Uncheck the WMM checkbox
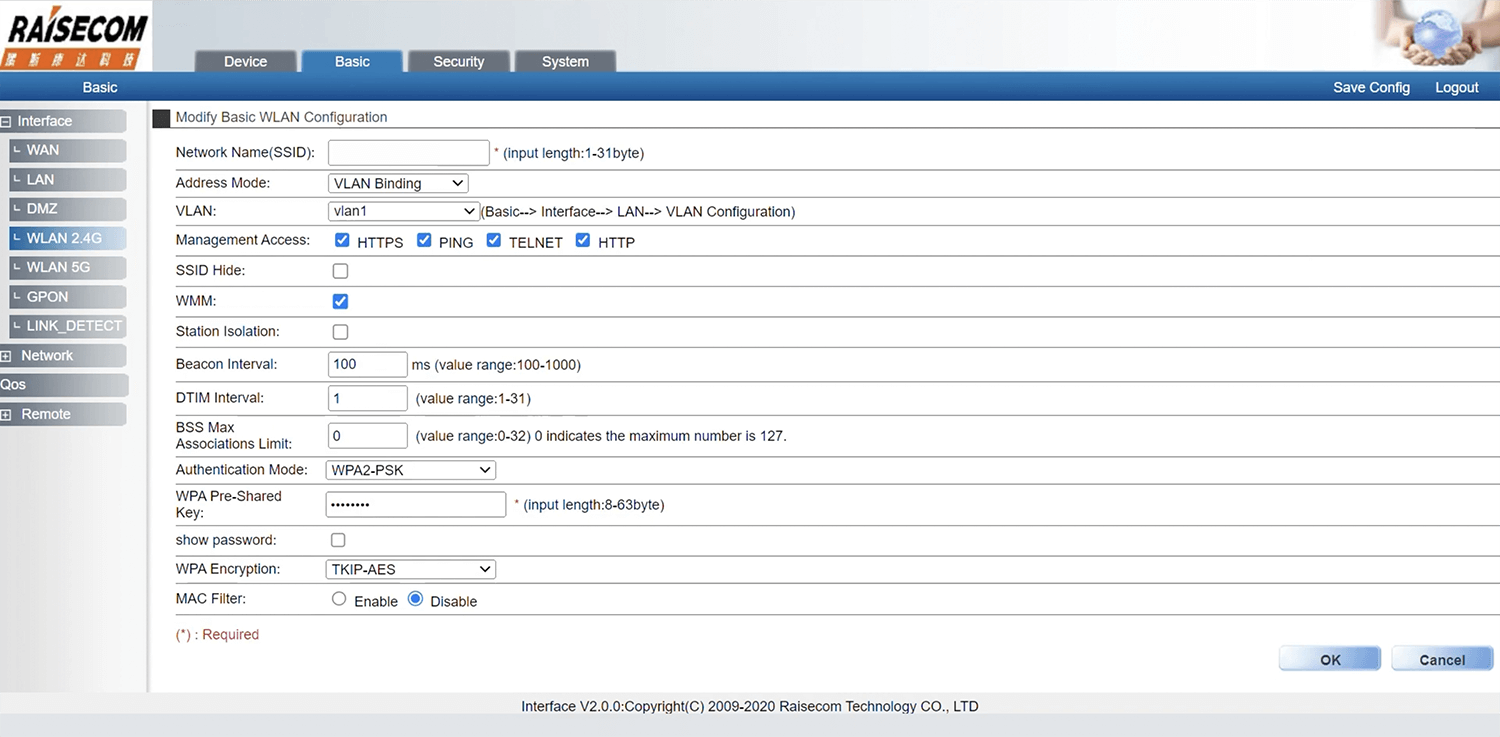 coord(340,301)
